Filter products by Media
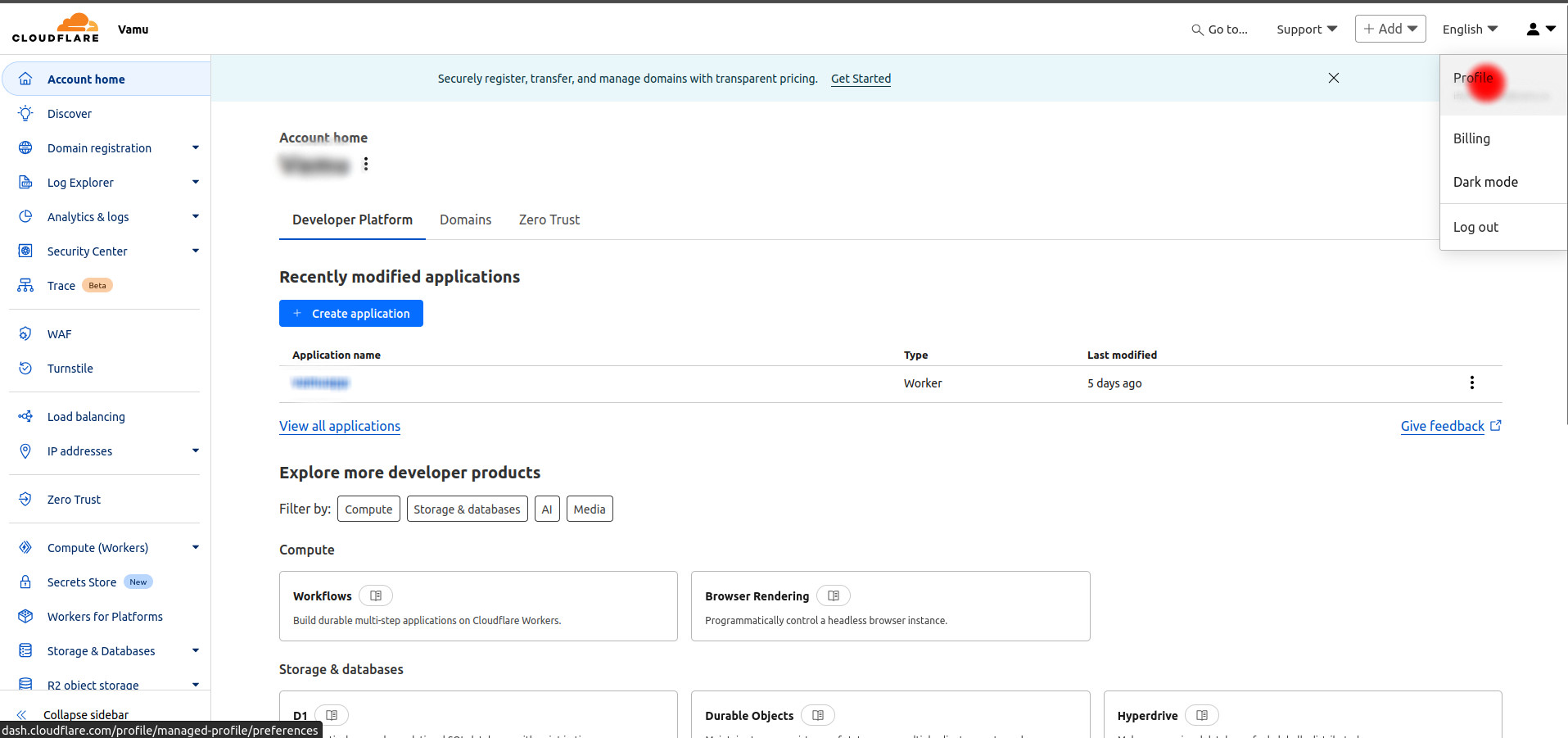Screen dimensions: 1568x738 click(590, 509)
